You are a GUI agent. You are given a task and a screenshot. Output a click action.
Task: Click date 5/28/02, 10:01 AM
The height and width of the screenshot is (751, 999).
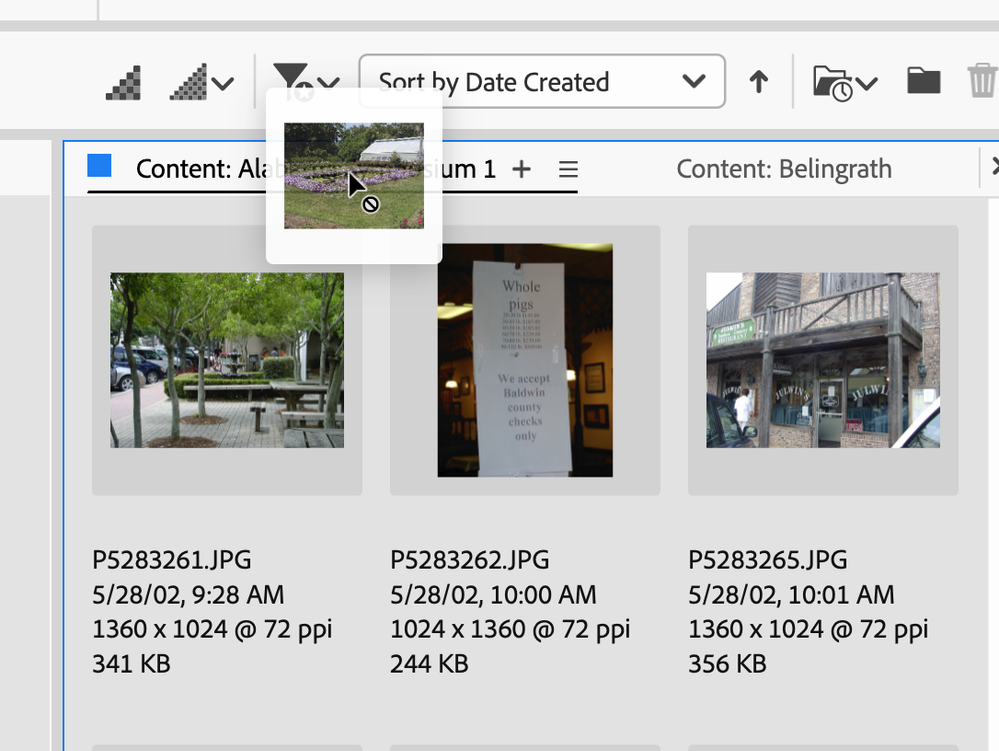(x=791, y=595)
